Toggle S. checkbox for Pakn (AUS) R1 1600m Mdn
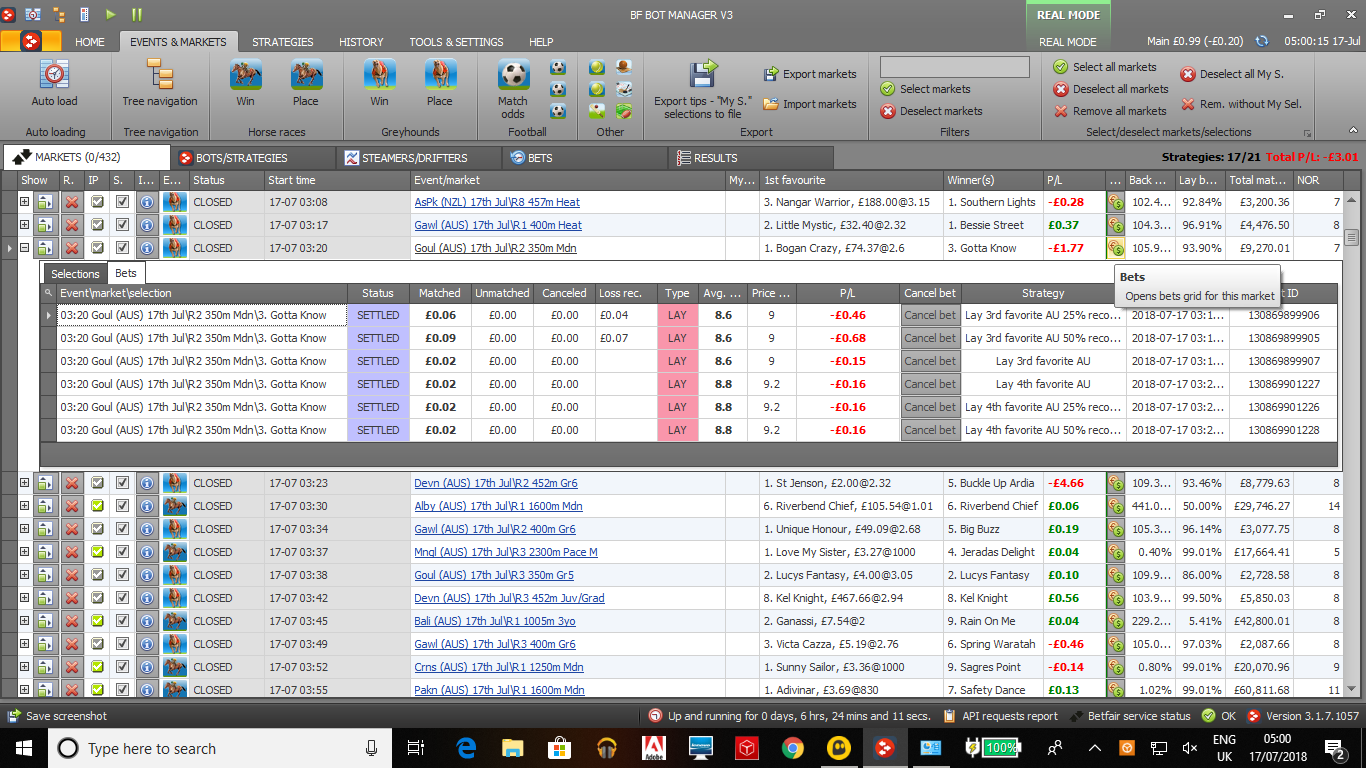1366x768 pixels. coord(122,690)
